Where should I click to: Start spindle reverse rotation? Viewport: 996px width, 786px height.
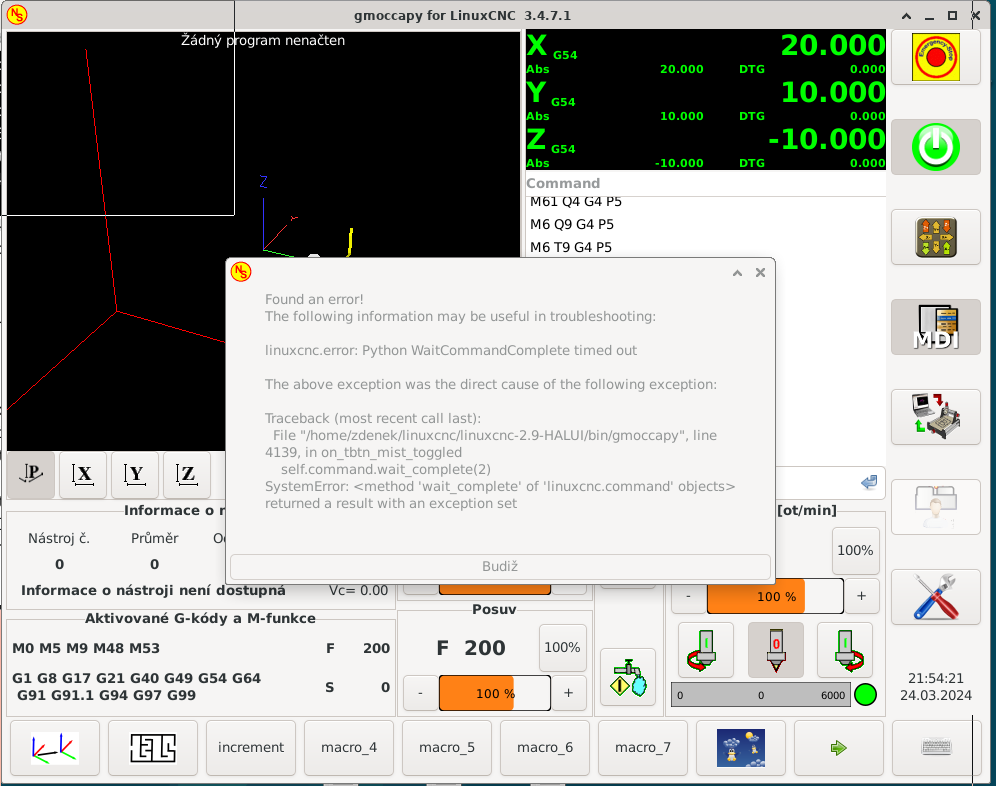click(706, 650)
